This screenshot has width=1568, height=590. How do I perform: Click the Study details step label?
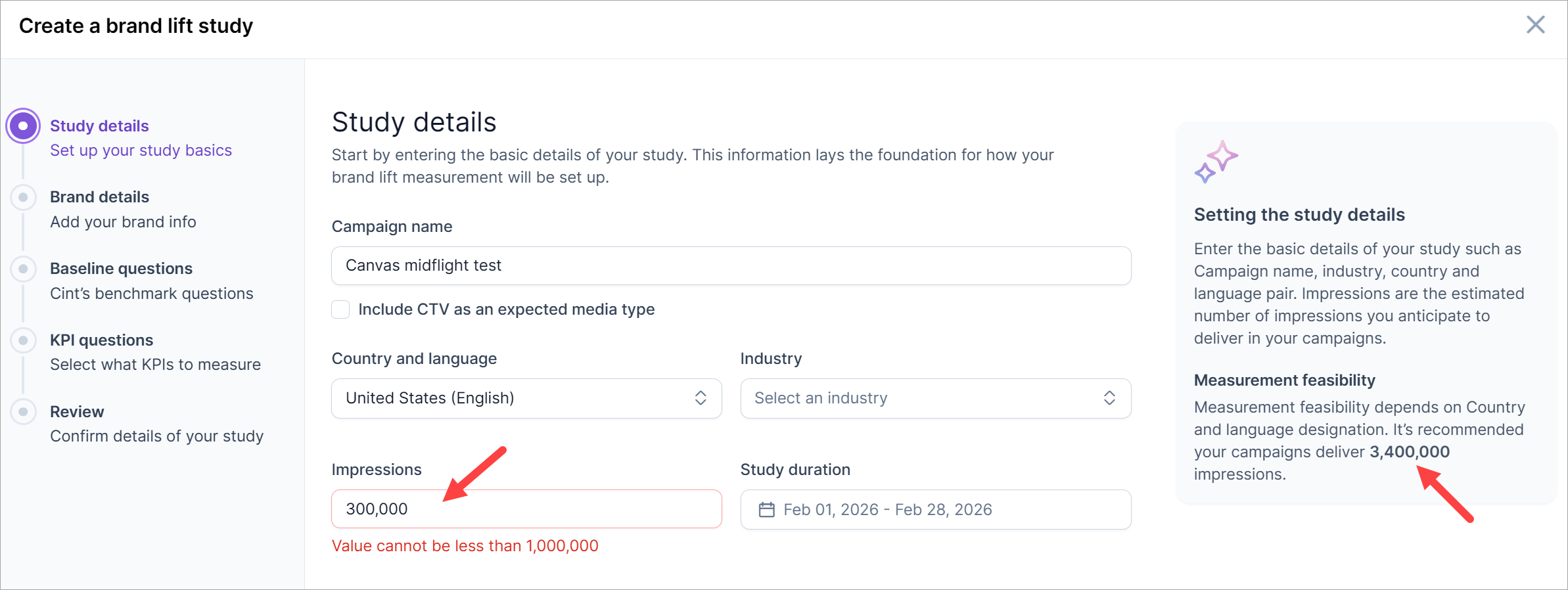[99, 125]
